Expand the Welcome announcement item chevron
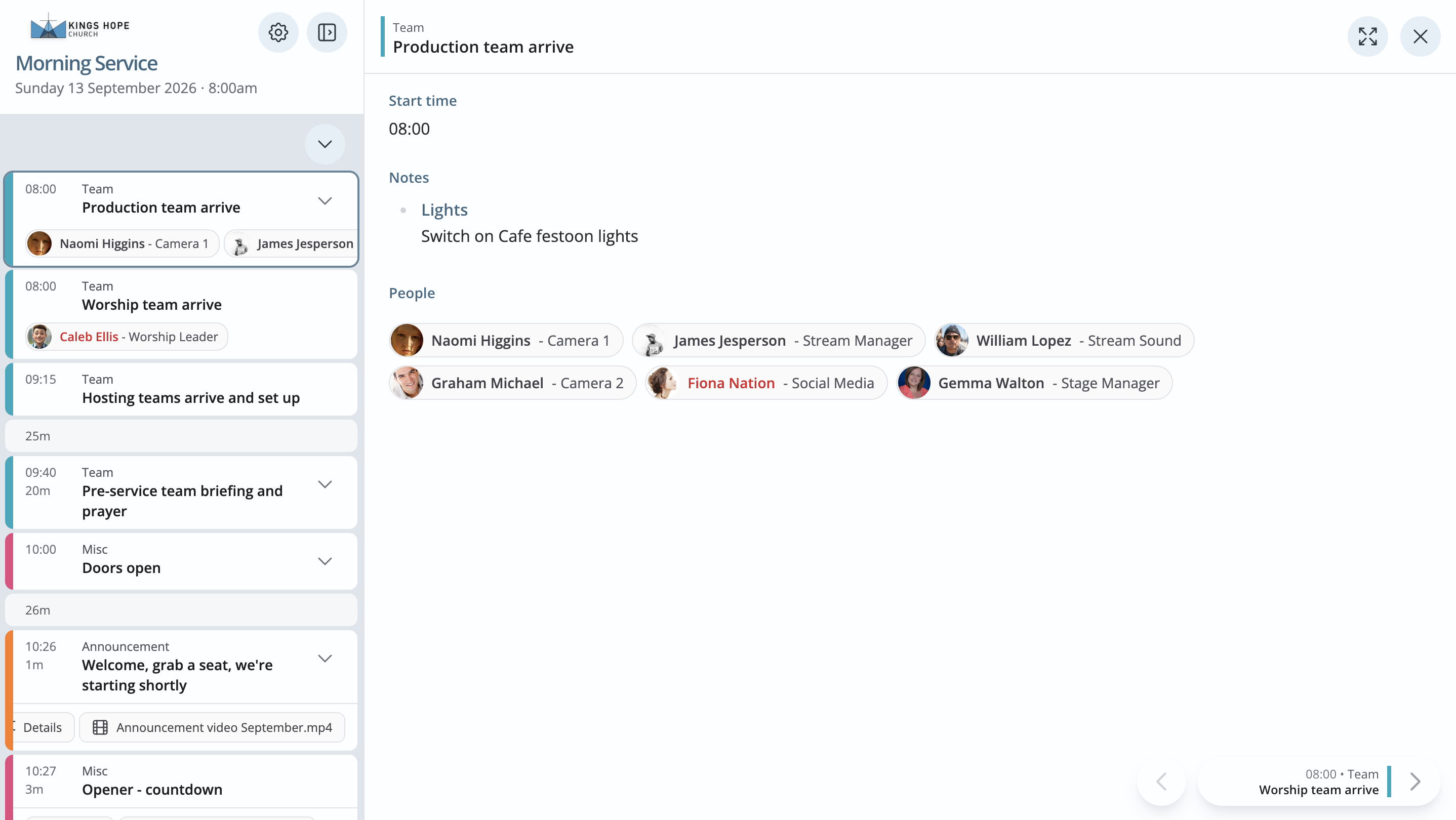1456x820 pixels. pyautogui.click(x=325, y=659)
